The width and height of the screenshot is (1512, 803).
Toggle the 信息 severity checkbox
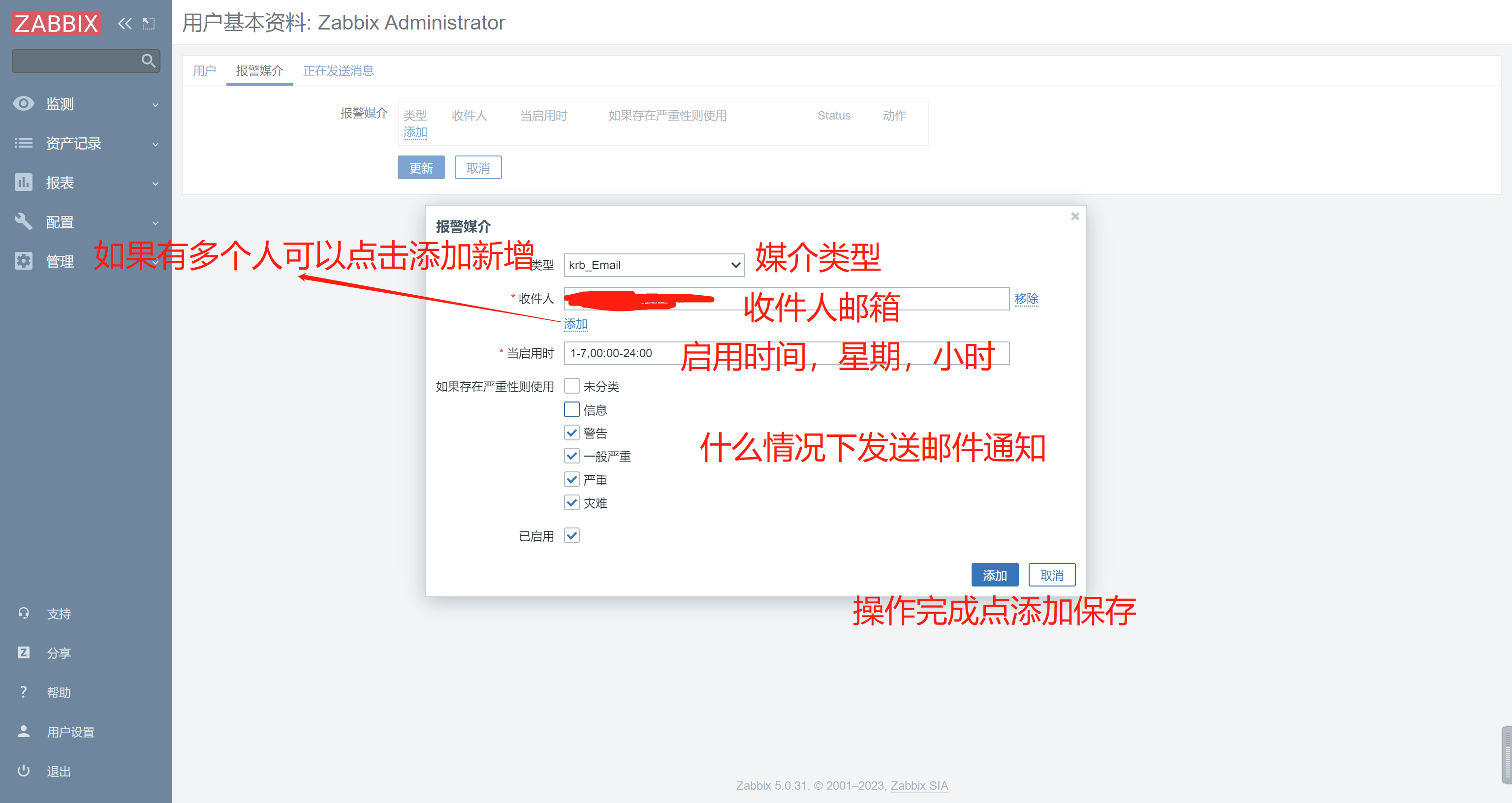572,410
